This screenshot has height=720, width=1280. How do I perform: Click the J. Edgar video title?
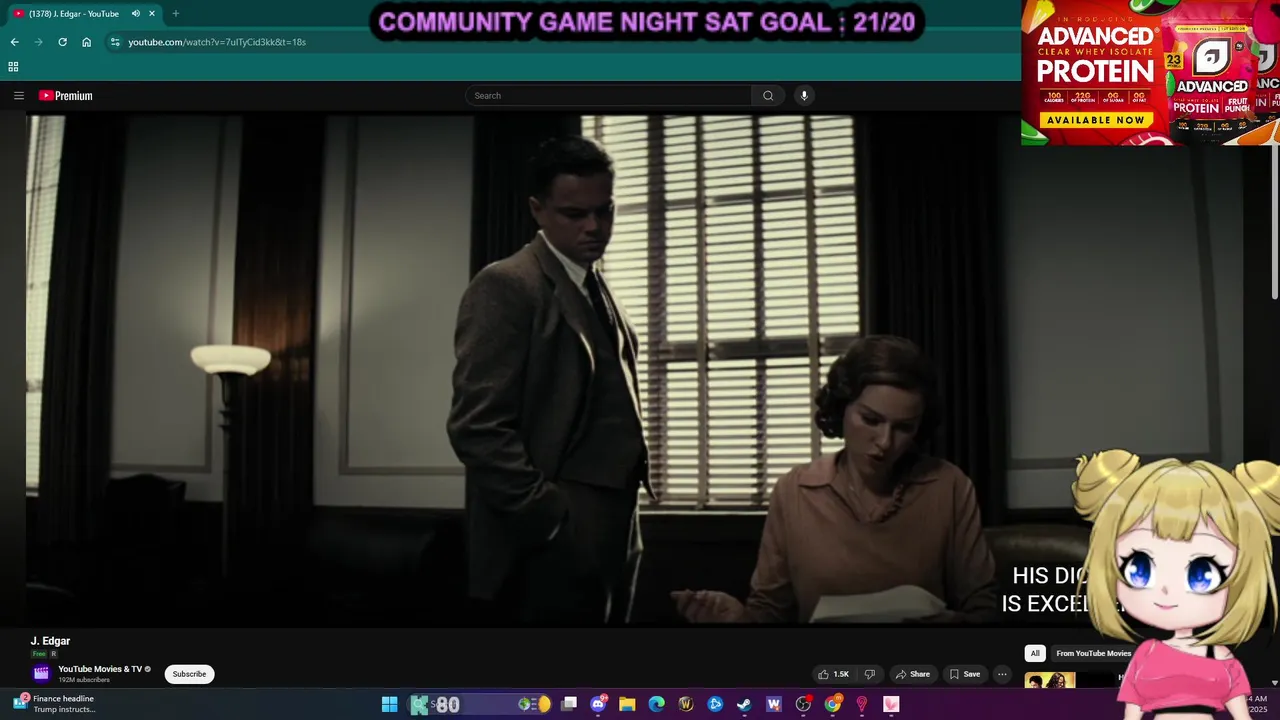(x=50, y=641)
